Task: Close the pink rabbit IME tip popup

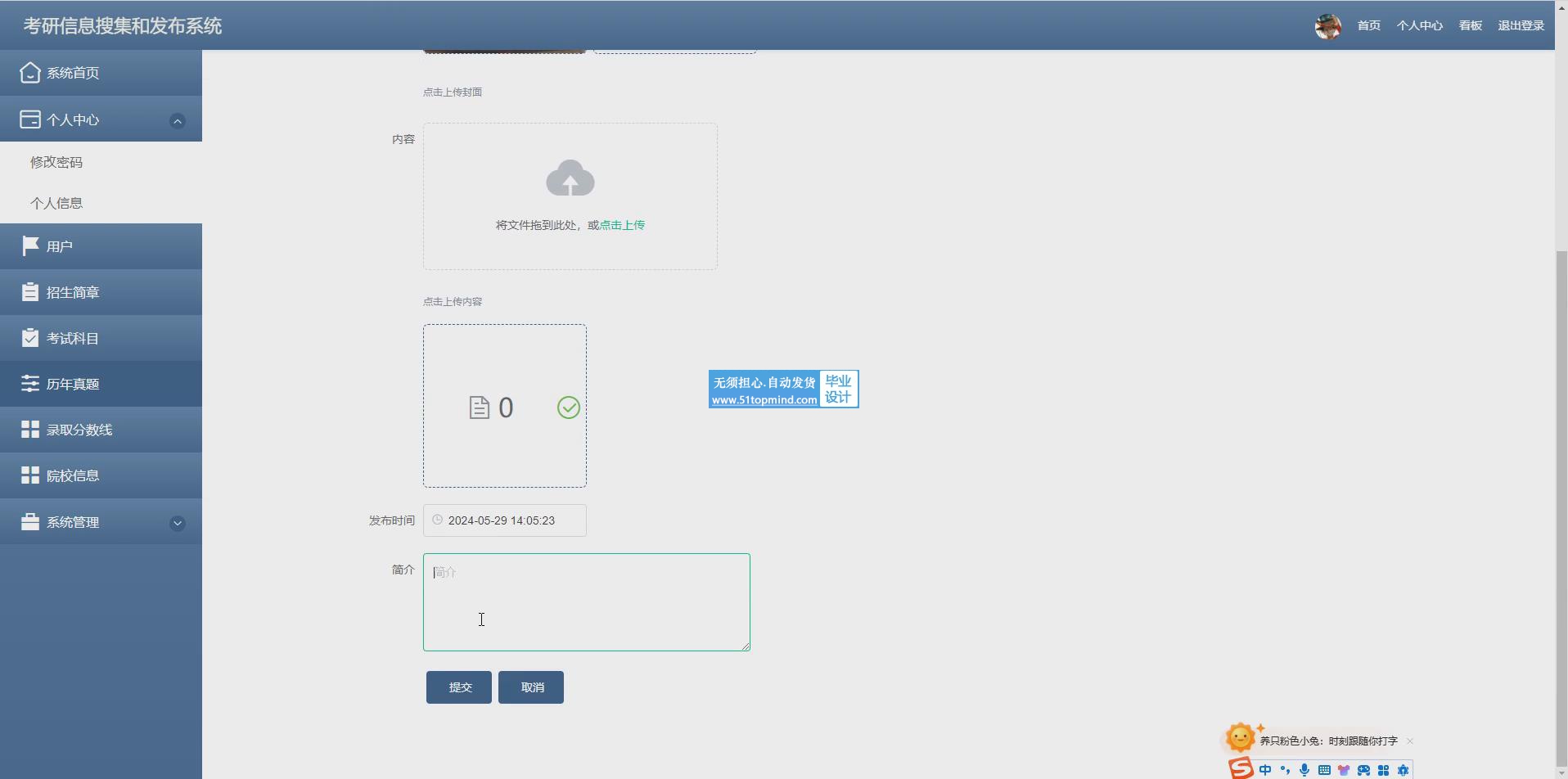Action: tap(1410, 741)
